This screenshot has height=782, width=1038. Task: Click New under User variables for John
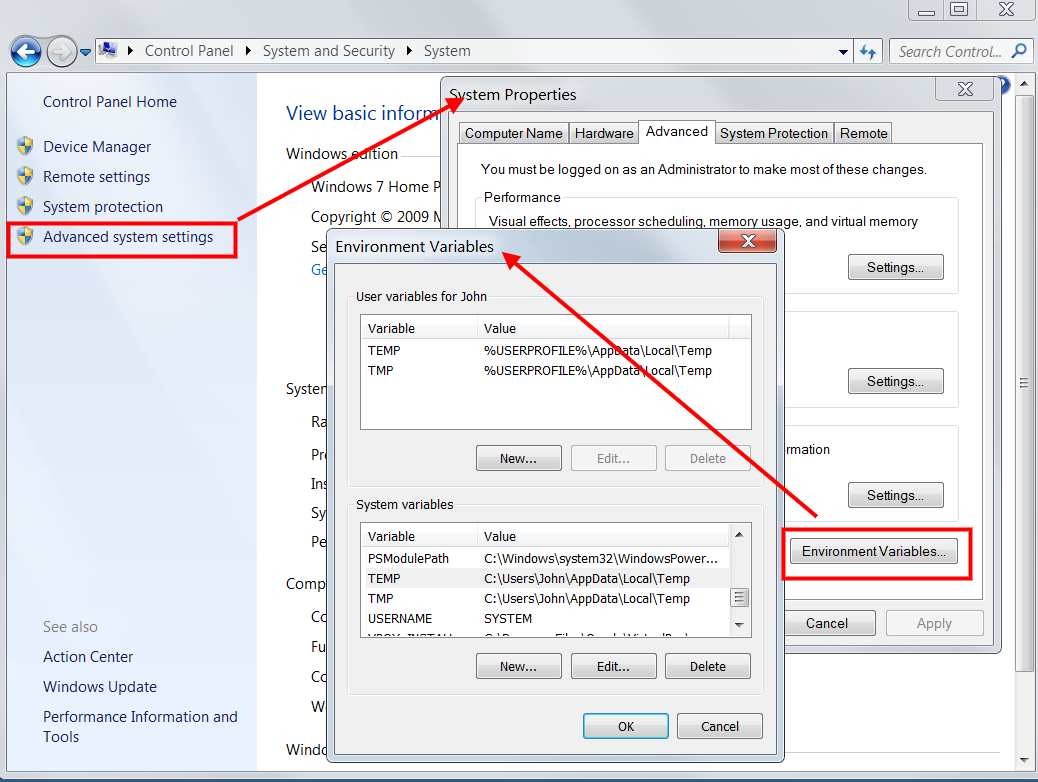click(x=518, y=458)
